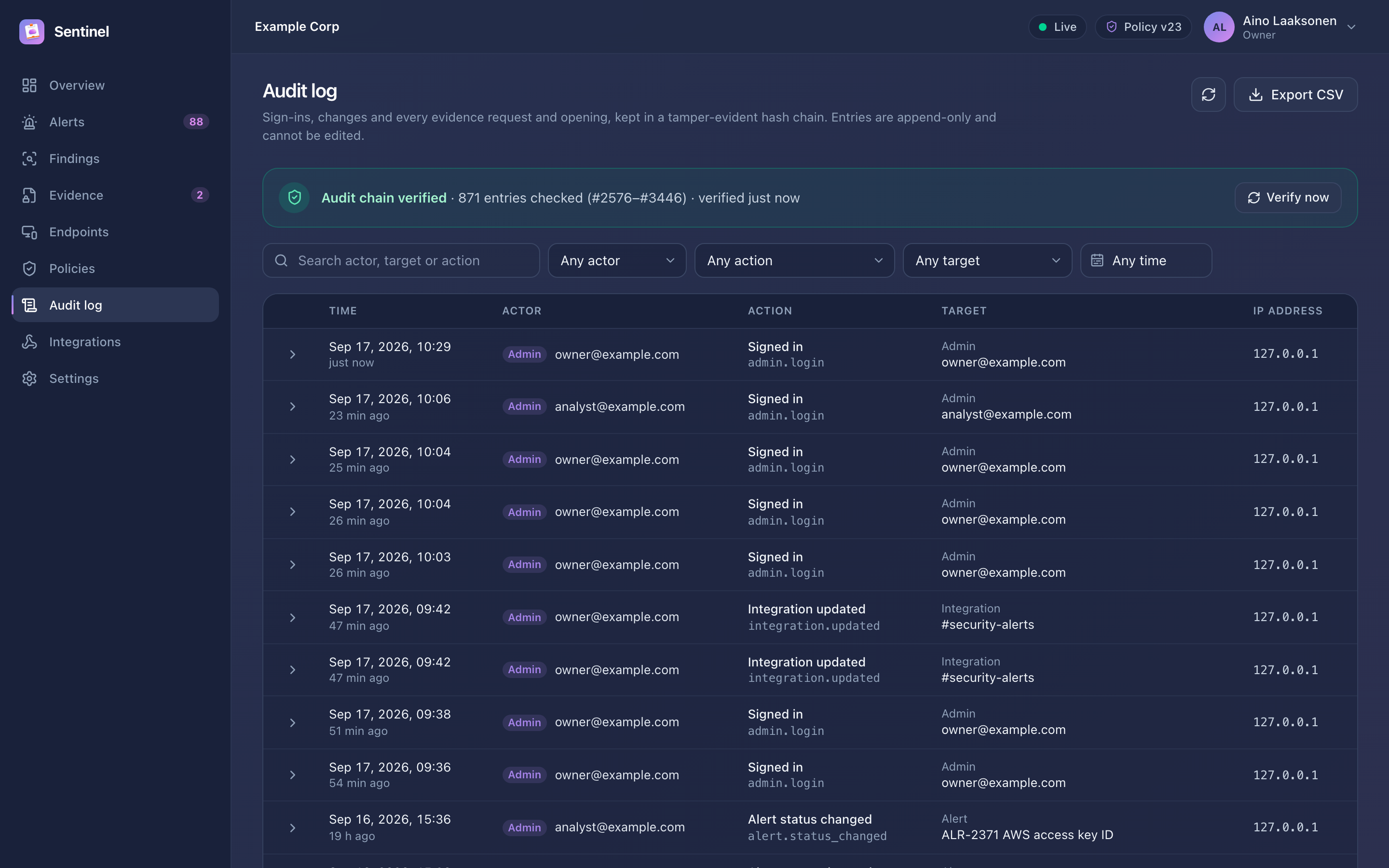Click the TARGET column header
The height and width of the screenshot is (868, 1389).
[964, 311]
